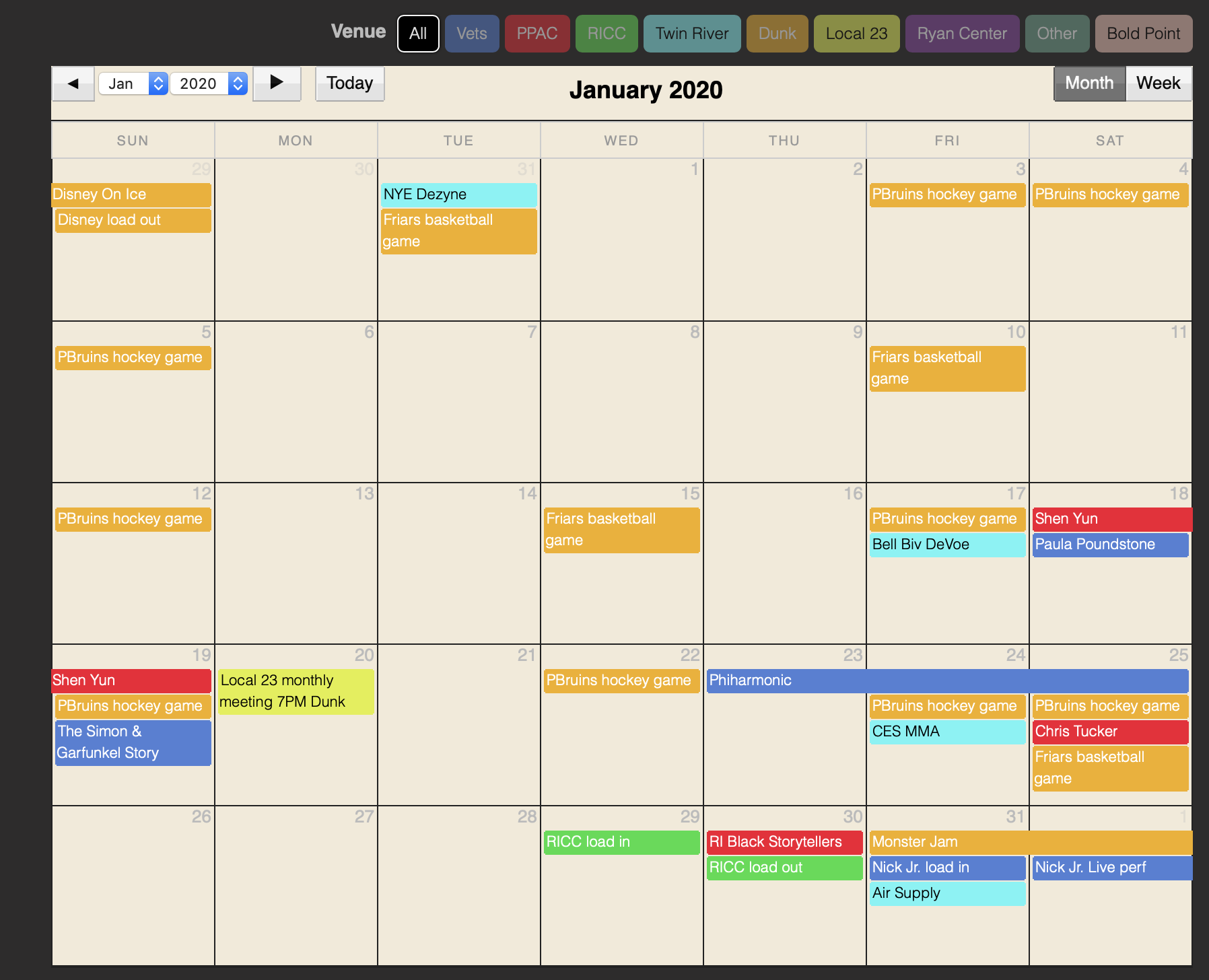This screenshot has width=1209, height=980.
Task: Jump to Today
Action: click(x=349, y=83)
